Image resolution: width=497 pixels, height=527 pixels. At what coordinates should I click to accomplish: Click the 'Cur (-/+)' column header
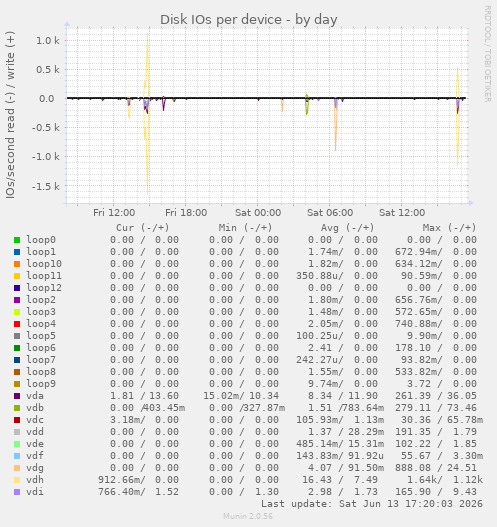[142, 228]
